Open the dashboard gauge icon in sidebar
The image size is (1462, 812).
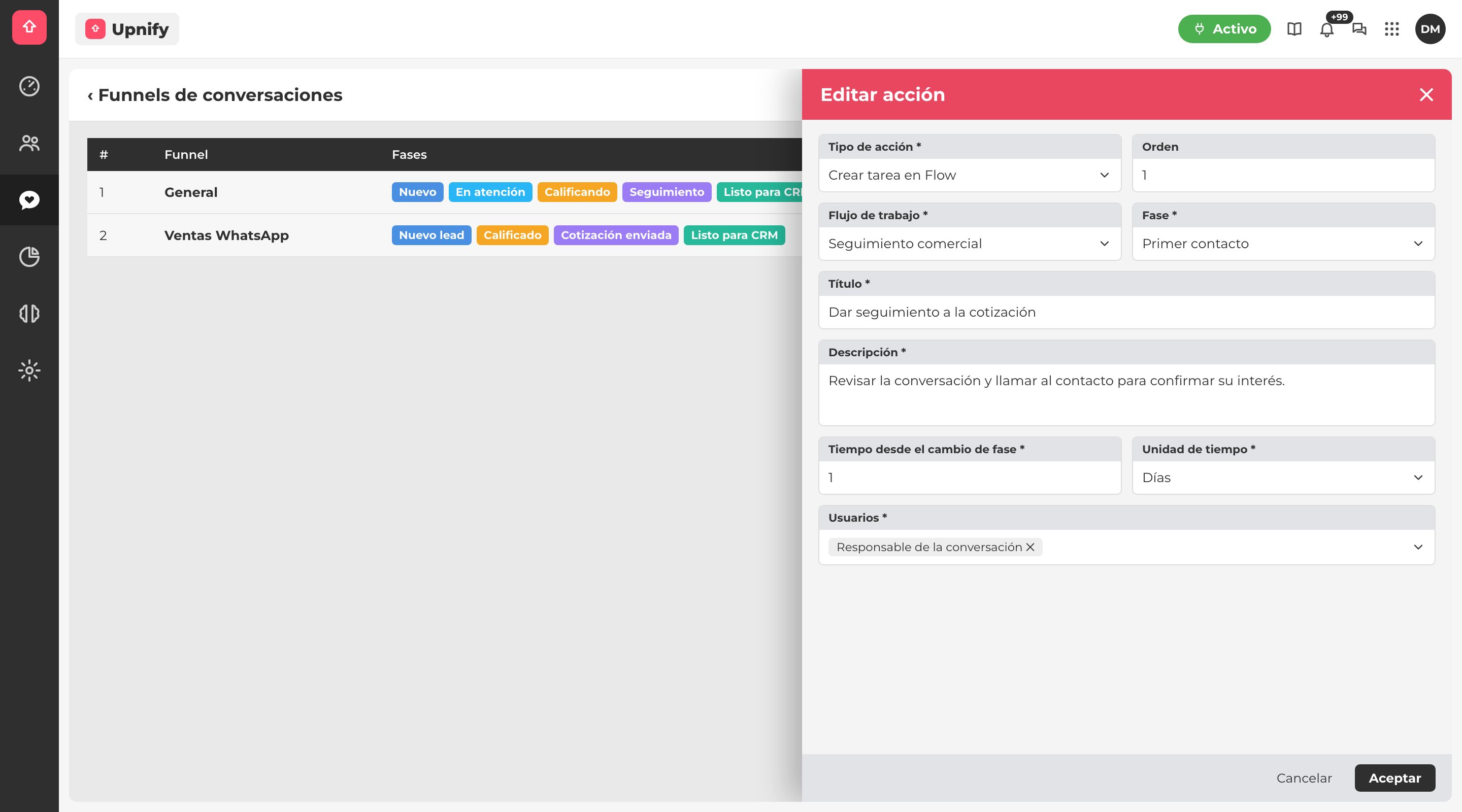coord(29,86)
